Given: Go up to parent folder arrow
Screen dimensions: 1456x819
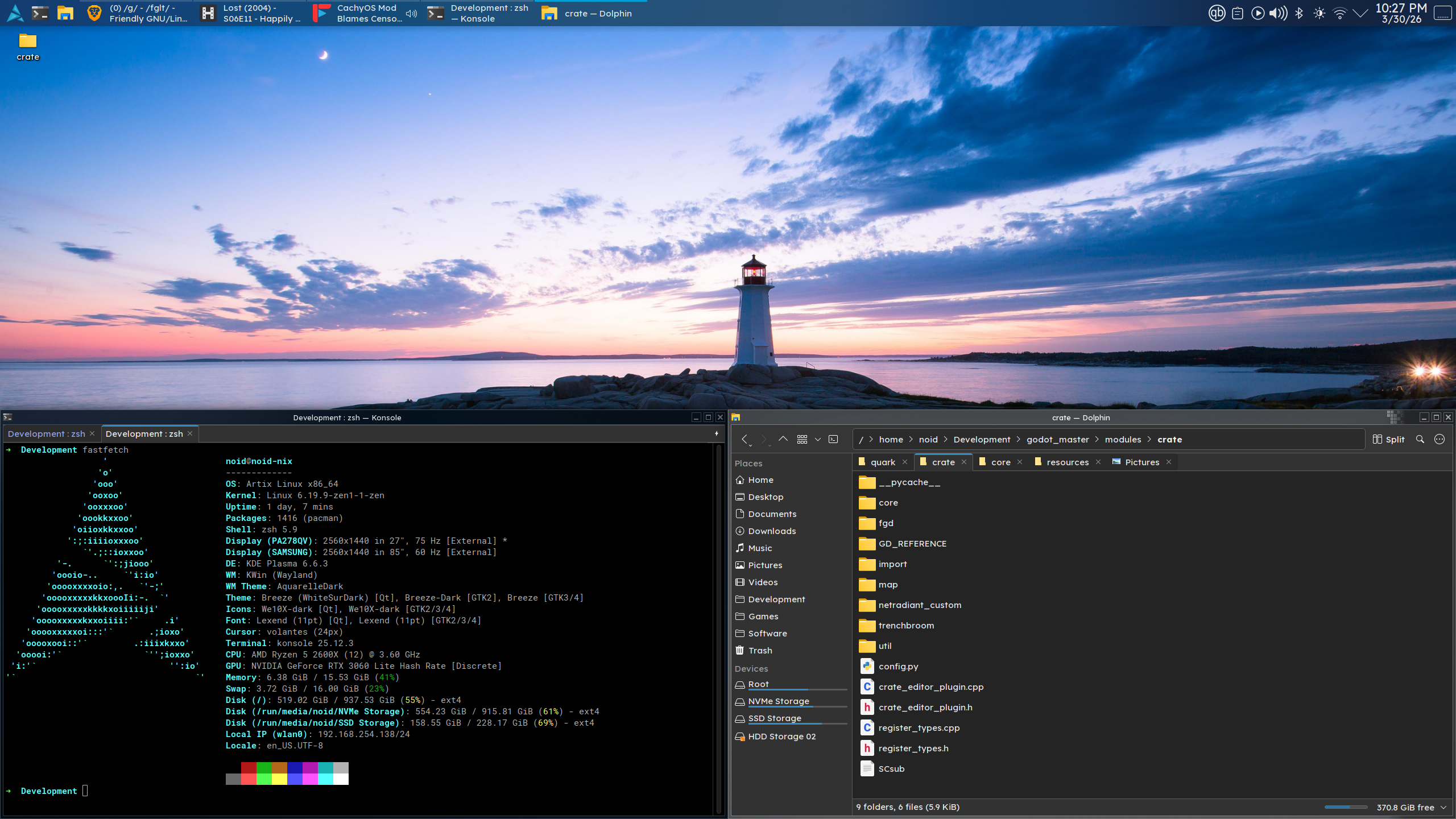Looking at the screenshot, I should click(783, 439).
